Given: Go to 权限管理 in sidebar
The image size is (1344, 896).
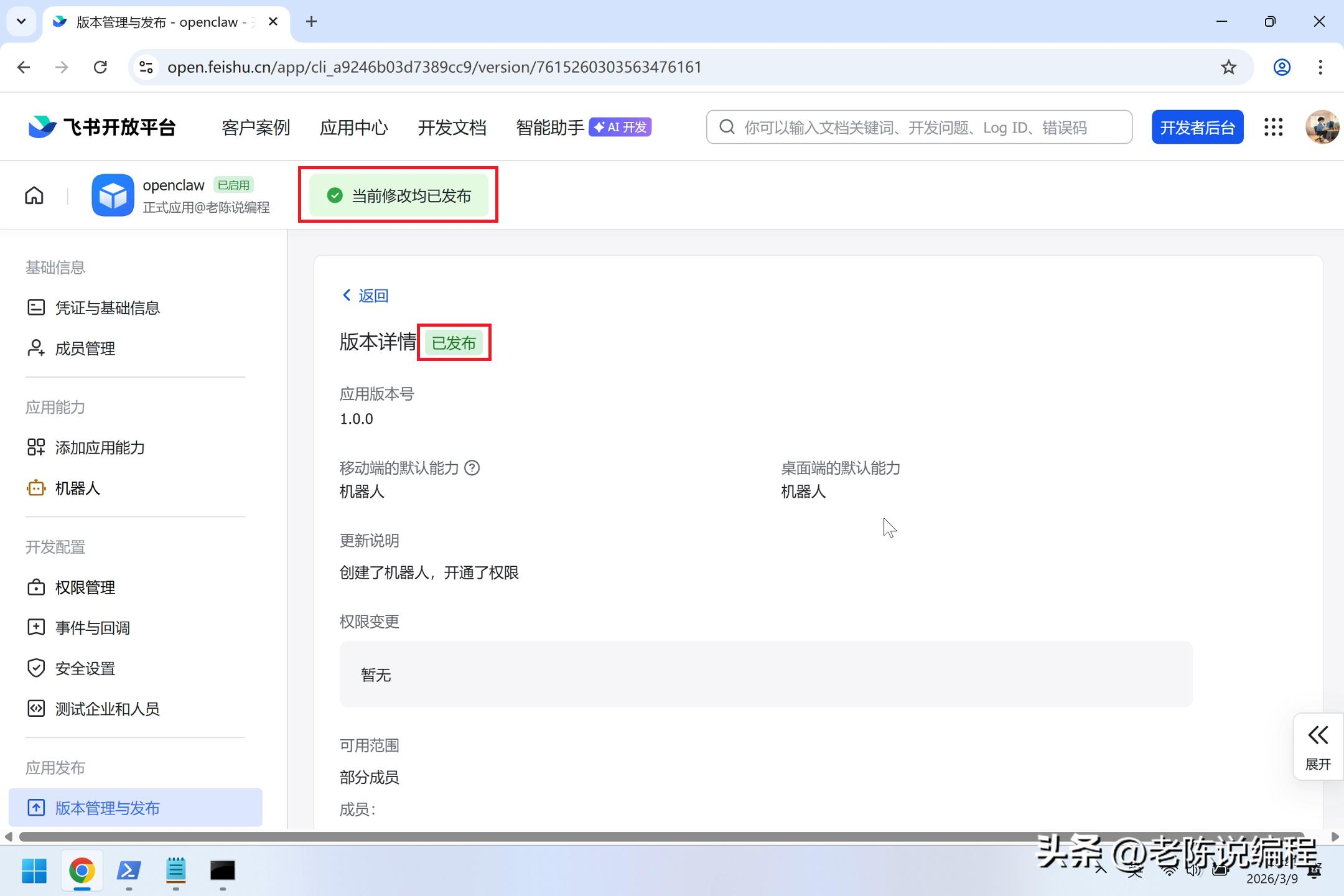Looking at the screenshot, I should (85, 587).
